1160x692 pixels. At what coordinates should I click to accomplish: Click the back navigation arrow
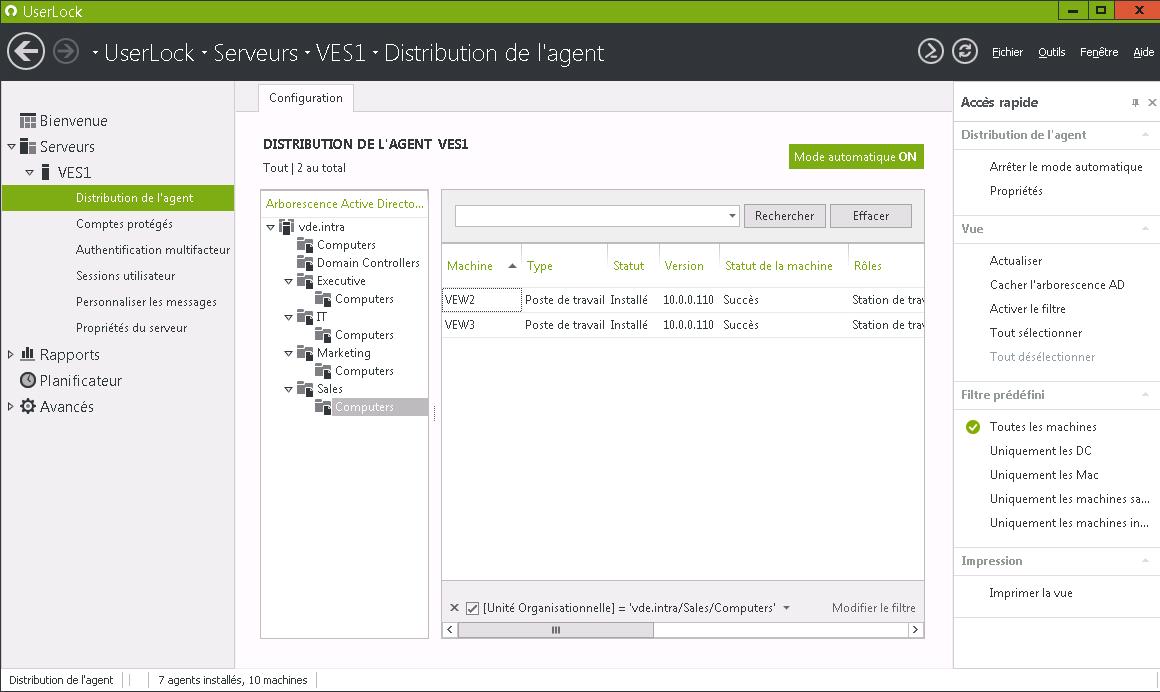[26, 52]
